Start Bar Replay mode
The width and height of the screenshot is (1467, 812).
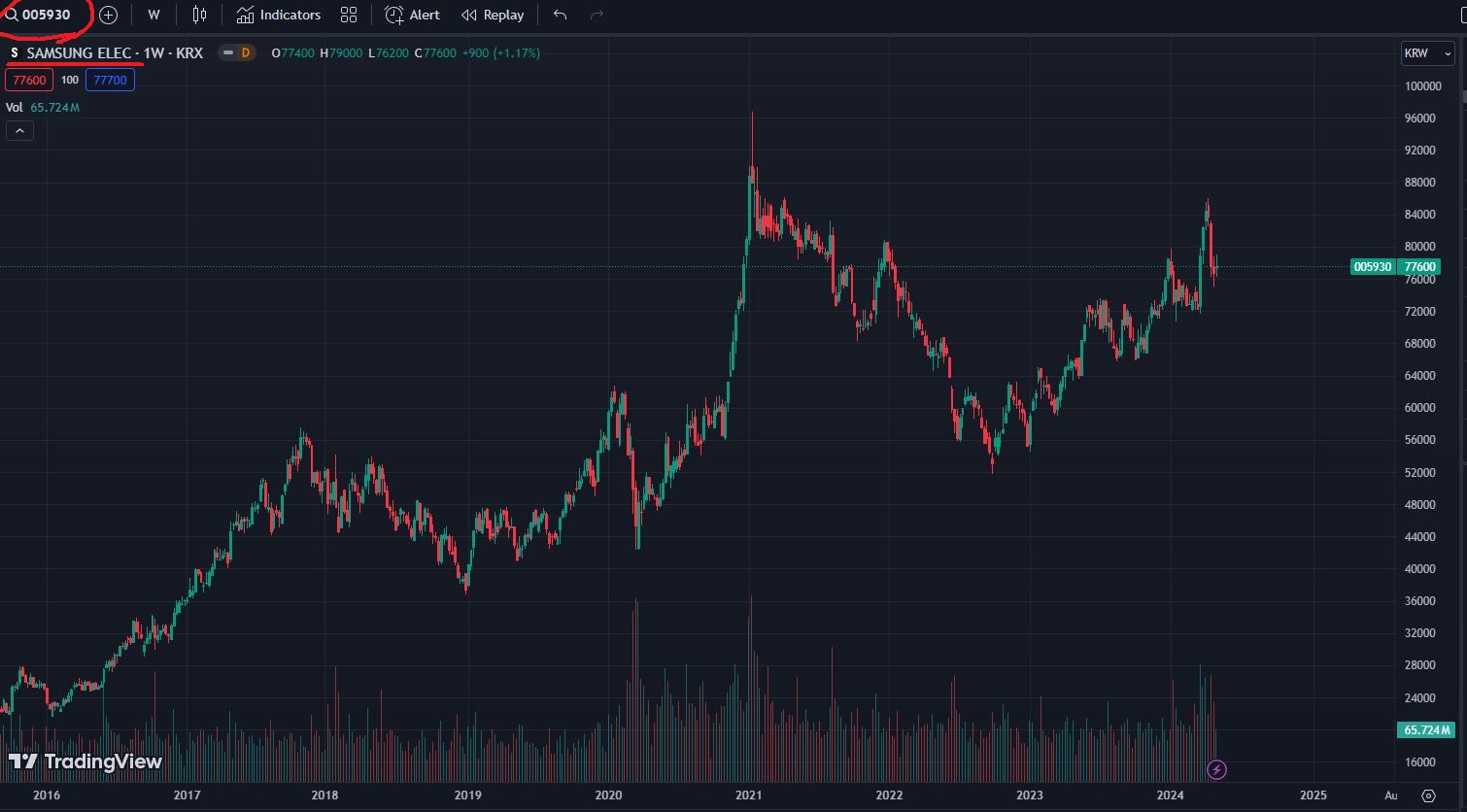tap(493, 15)
